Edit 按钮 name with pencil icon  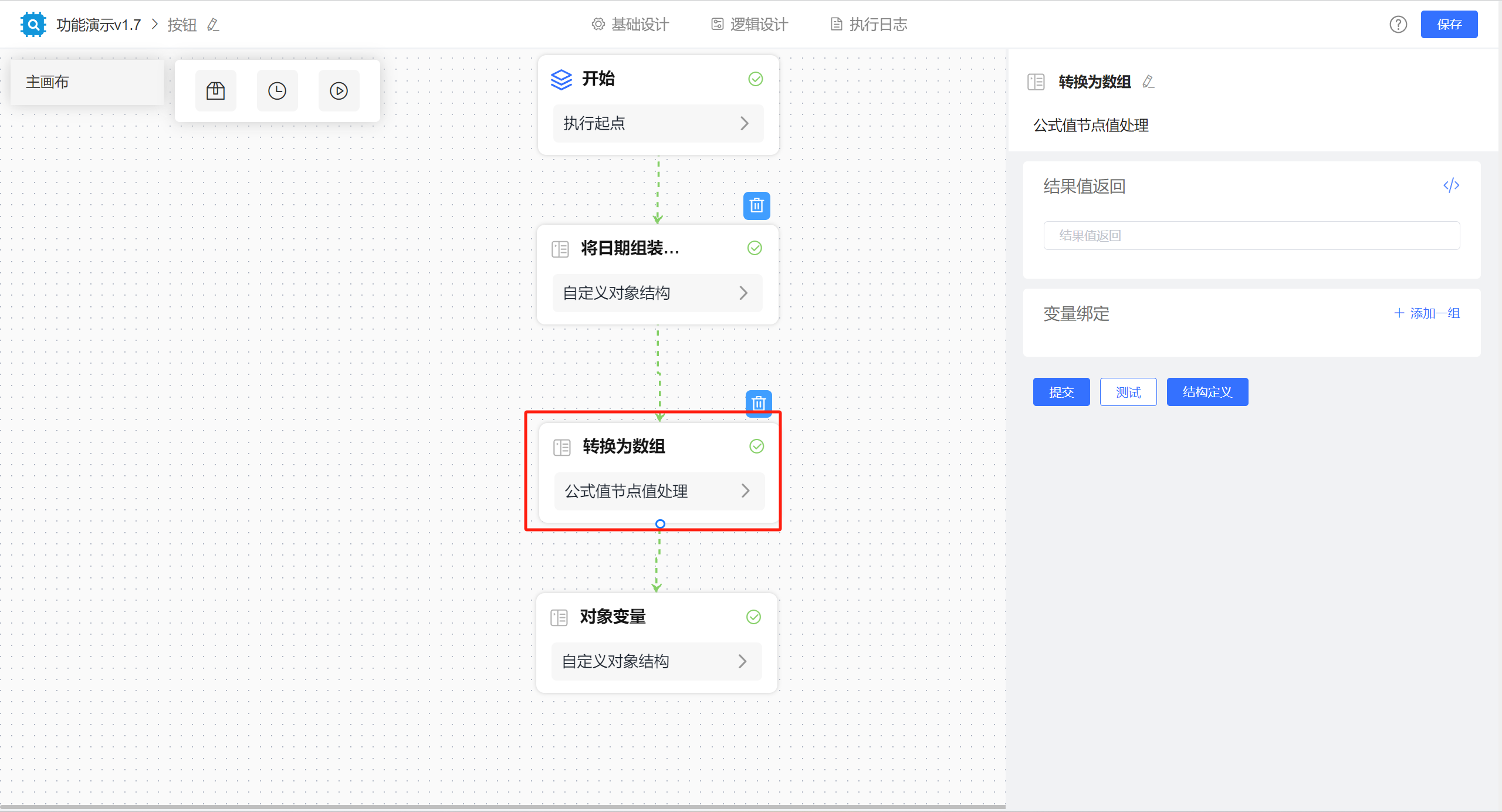(213, 25)
